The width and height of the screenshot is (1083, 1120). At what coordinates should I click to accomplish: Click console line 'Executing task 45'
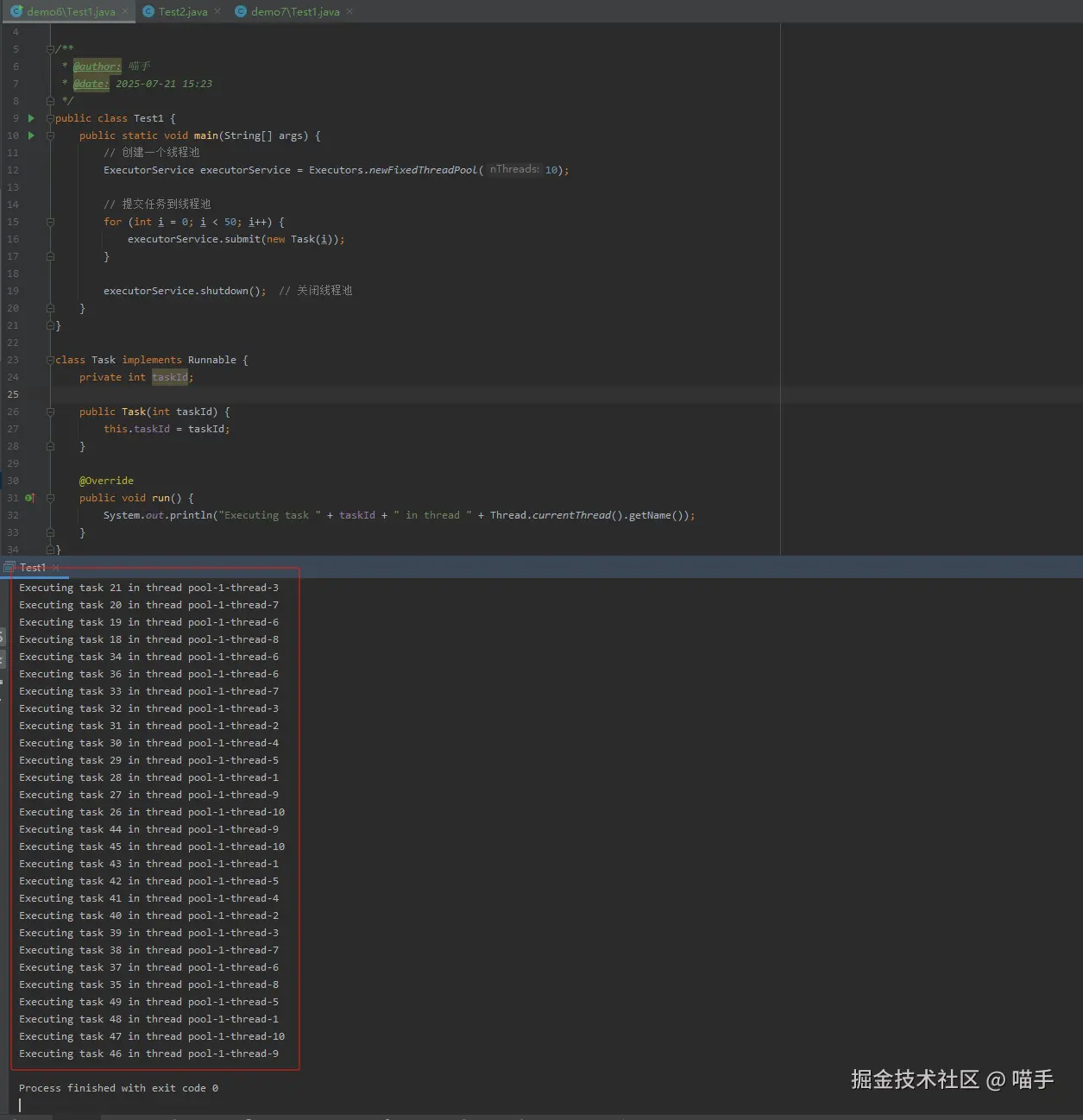pos(152,846)
